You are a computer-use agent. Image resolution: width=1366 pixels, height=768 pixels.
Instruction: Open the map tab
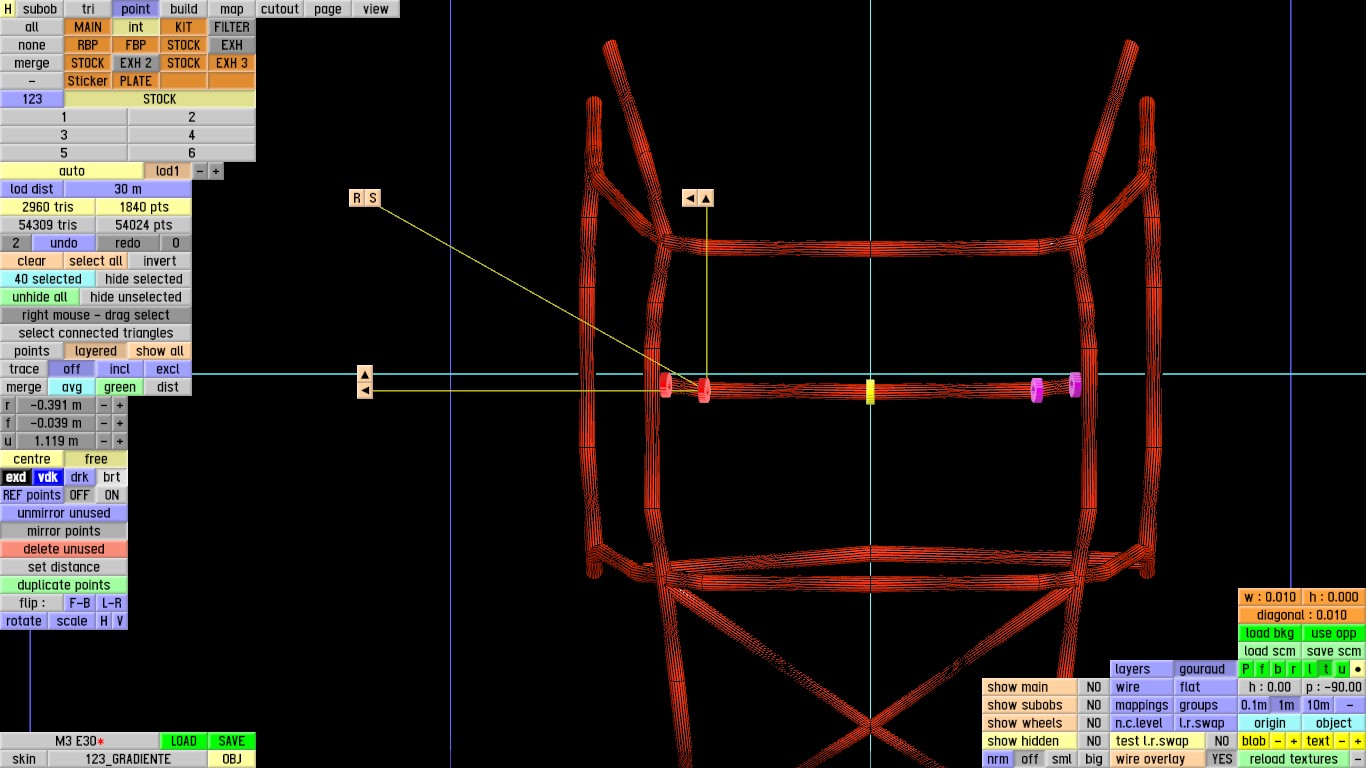tap(232, 9)
